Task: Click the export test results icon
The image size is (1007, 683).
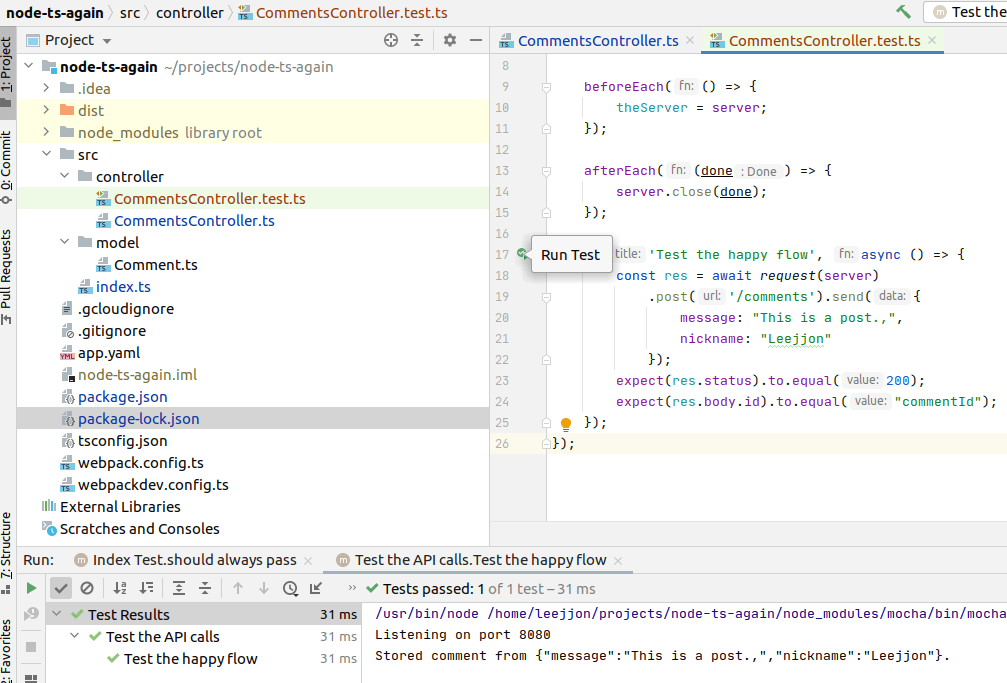Action: pos(316,588)
